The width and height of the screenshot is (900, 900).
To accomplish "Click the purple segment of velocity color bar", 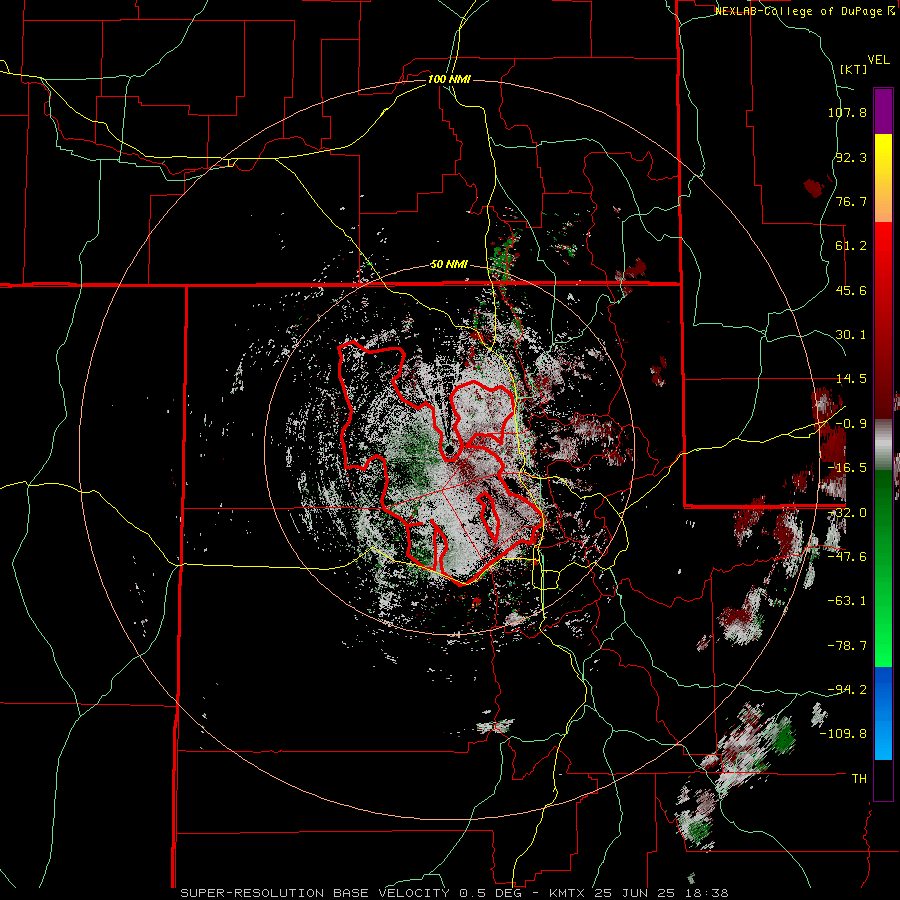I will (x=883, y=111).
